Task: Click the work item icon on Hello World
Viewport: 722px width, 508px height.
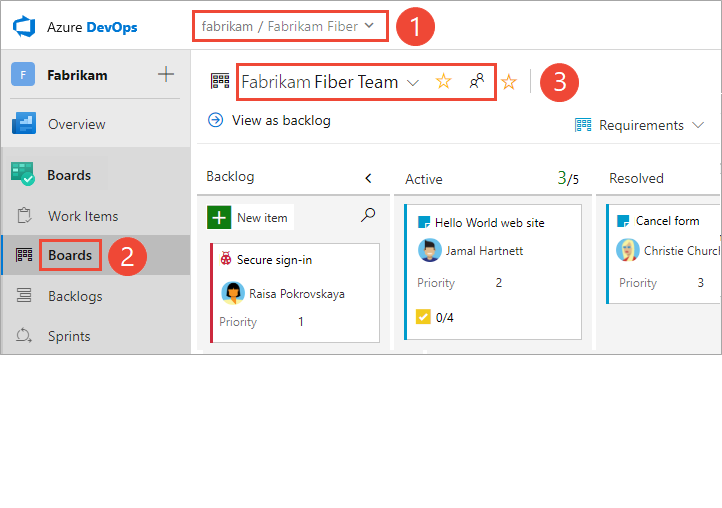Action: pos(424,222)
